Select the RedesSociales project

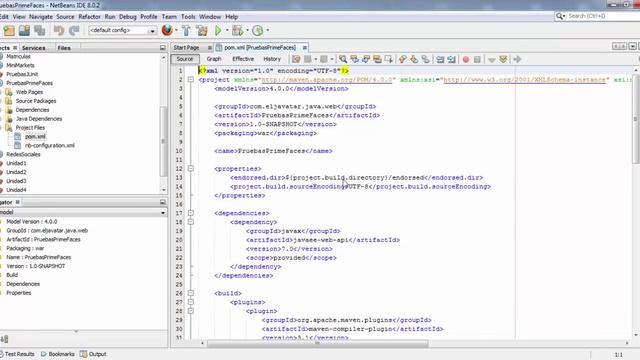23,154
